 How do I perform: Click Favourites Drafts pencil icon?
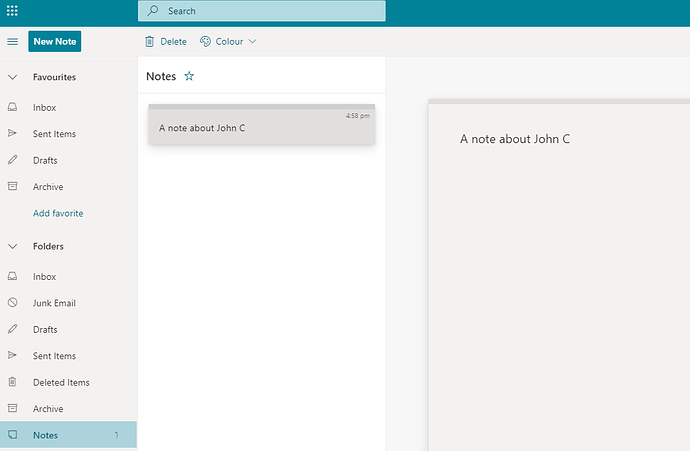click(12, 160)
